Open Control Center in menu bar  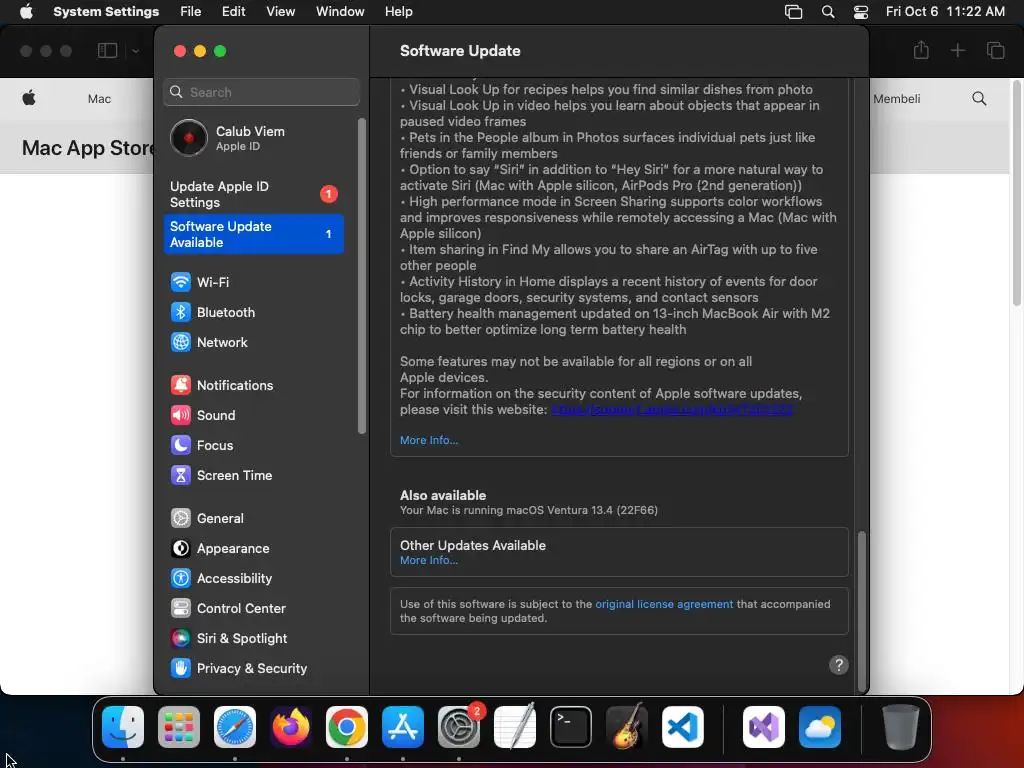(861, 12)
